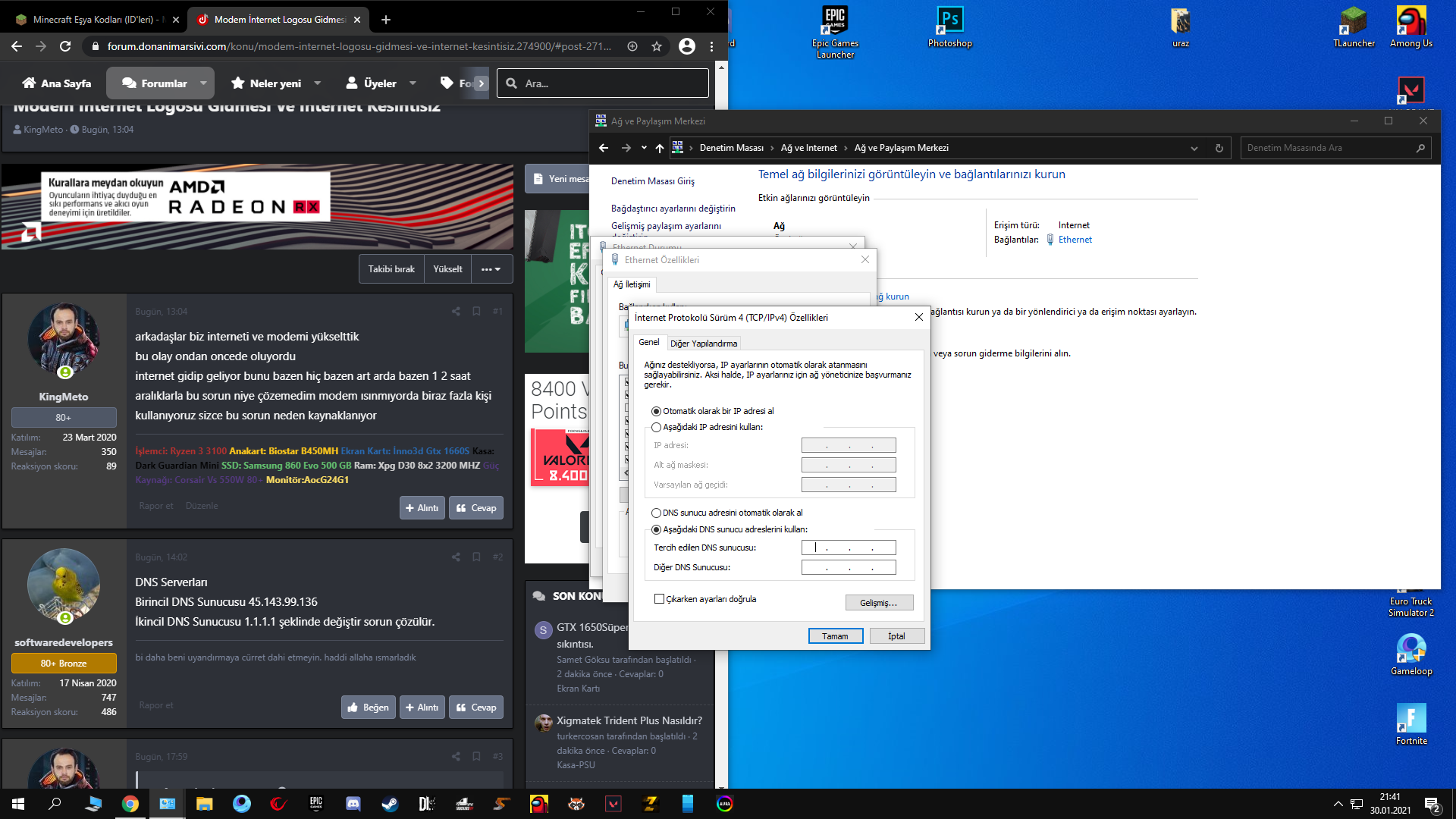The height and width of the screenshot is (819, 1456).
Task: Click İptal in the IPv4 dialog
Action: tap(896, 636)
